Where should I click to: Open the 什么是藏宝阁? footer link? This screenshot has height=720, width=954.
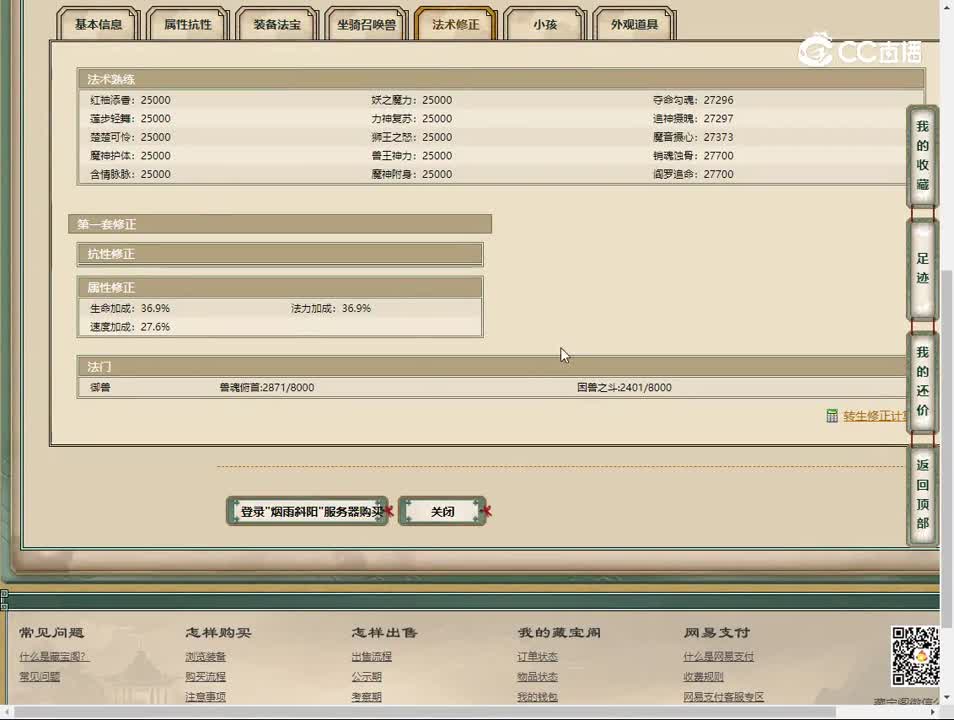54,657
